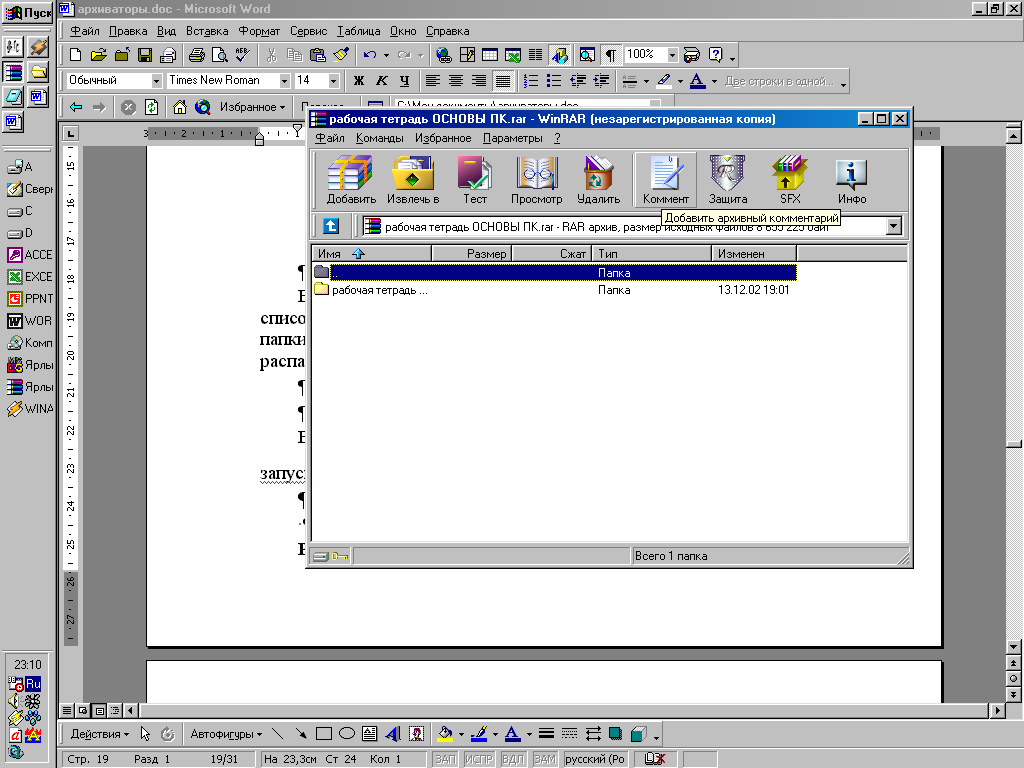Click the Back arrow in Web toolbar
Screen dimensions: 1024x768
point(76,106)
